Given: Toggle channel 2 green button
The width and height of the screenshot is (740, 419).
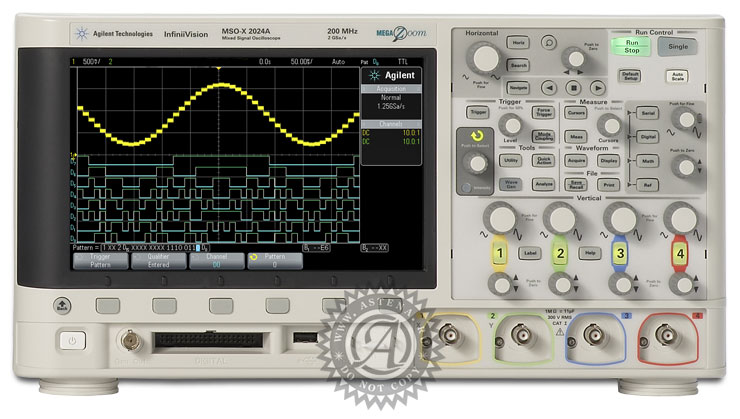Looking at the screenshot, I should [560, 253].
